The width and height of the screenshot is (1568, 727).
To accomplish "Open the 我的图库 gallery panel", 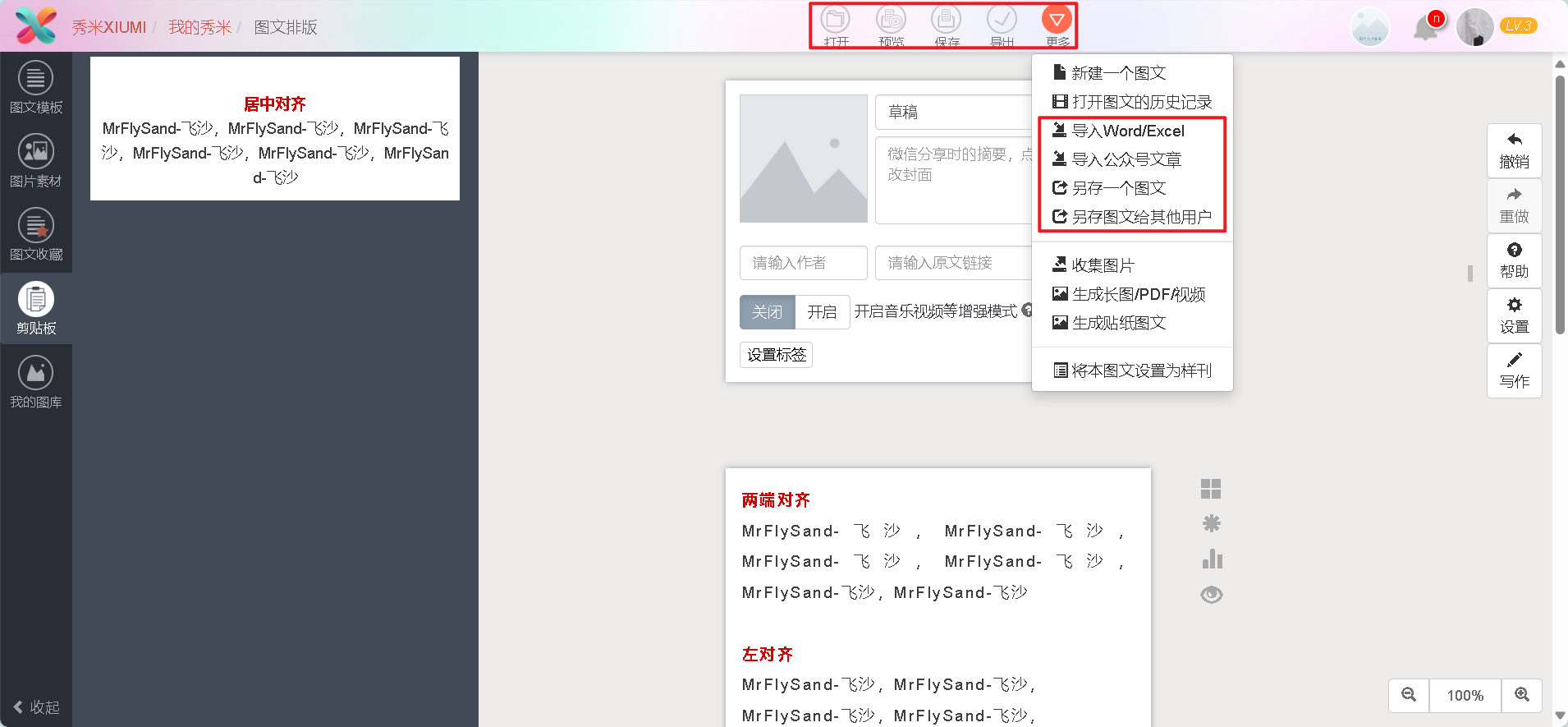I will (36, 383).
